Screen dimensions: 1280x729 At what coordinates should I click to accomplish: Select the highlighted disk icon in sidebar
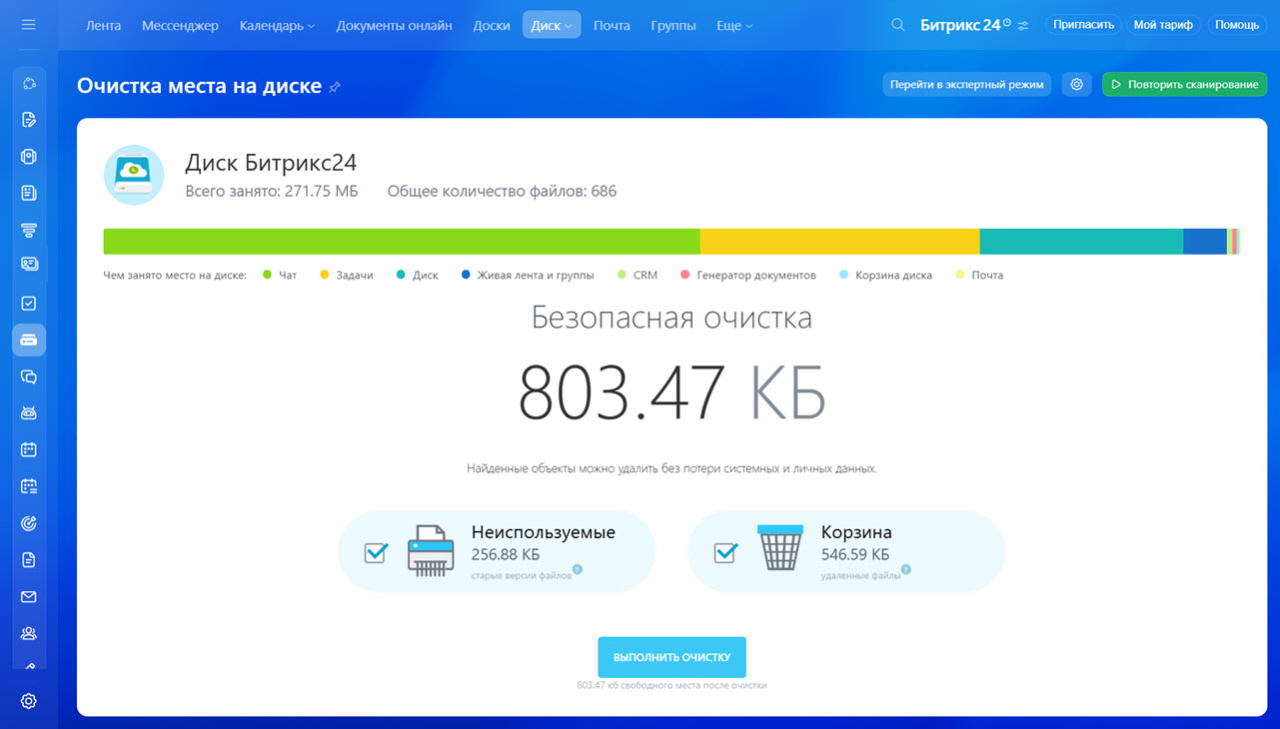coord(29,340)
